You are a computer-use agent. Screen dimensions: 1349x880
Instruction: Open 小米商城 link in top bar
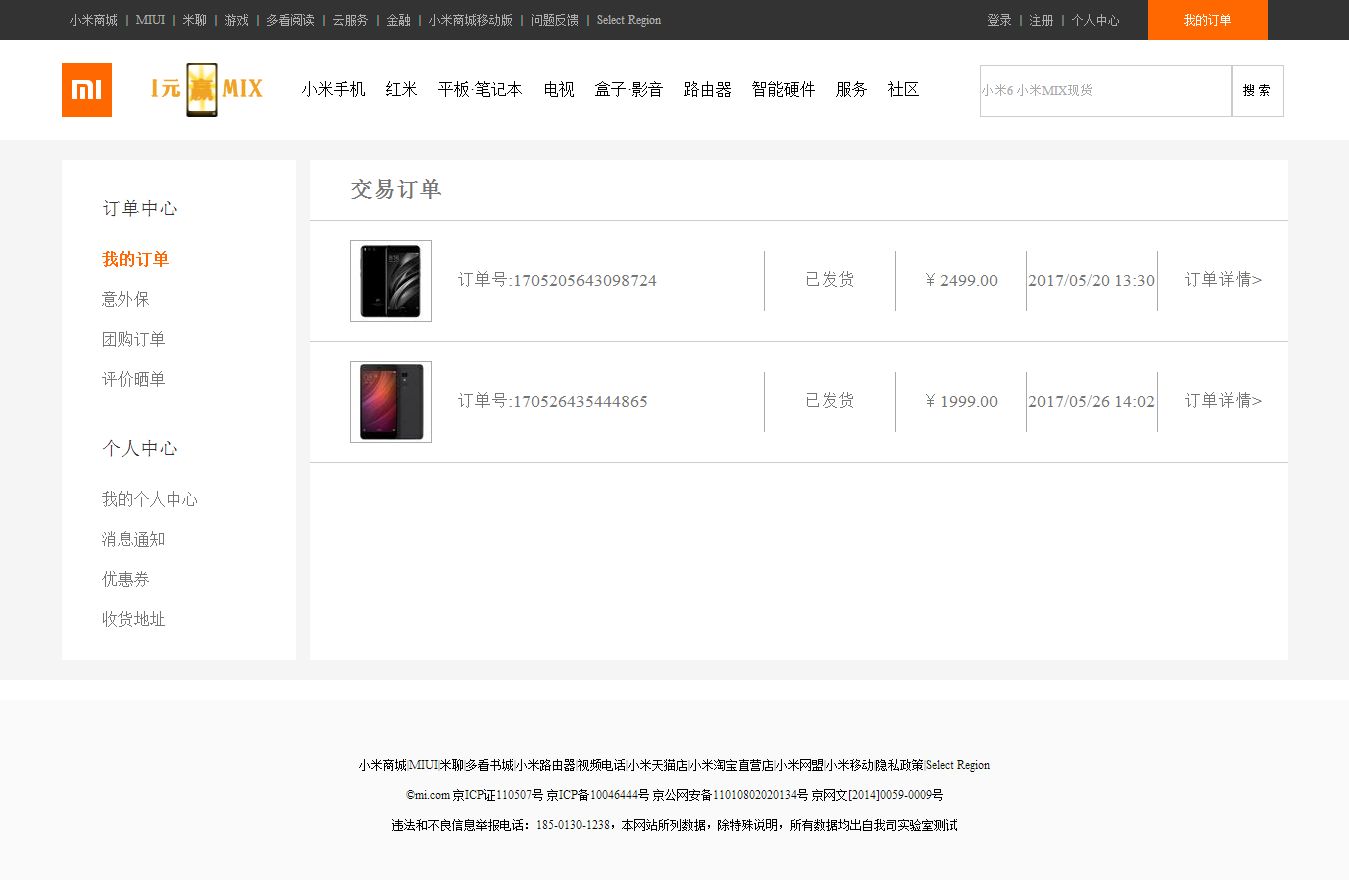tap(94, 20)
